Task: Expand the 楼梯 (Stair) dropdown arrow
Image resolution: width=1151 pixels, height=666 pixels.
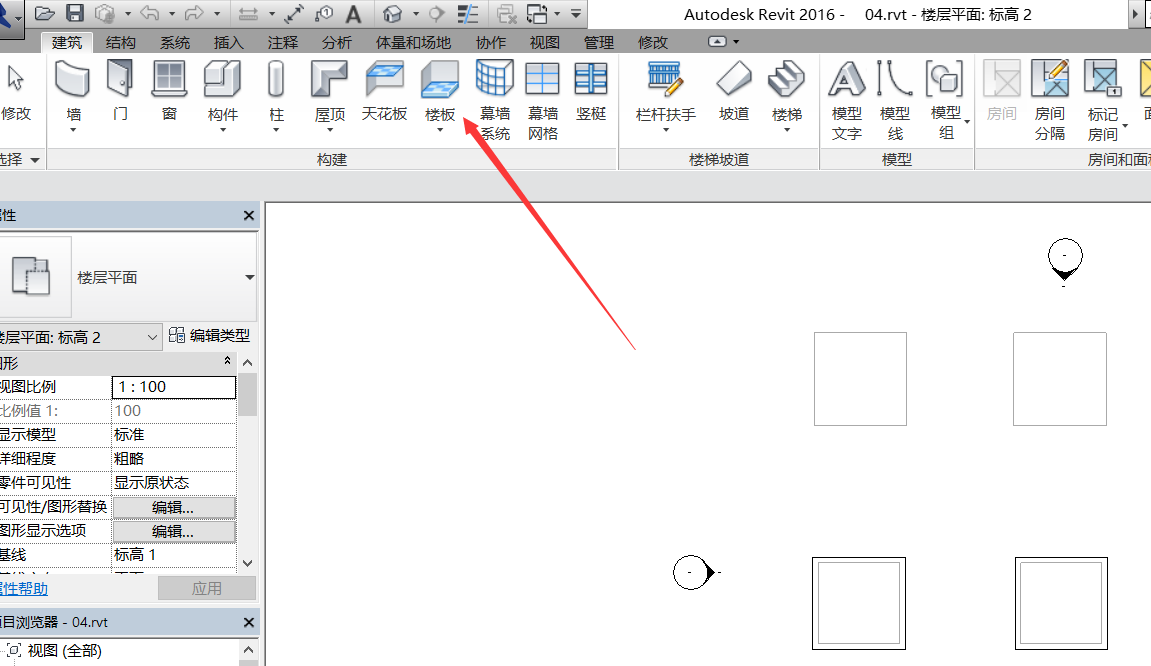Action: [787, 131]
